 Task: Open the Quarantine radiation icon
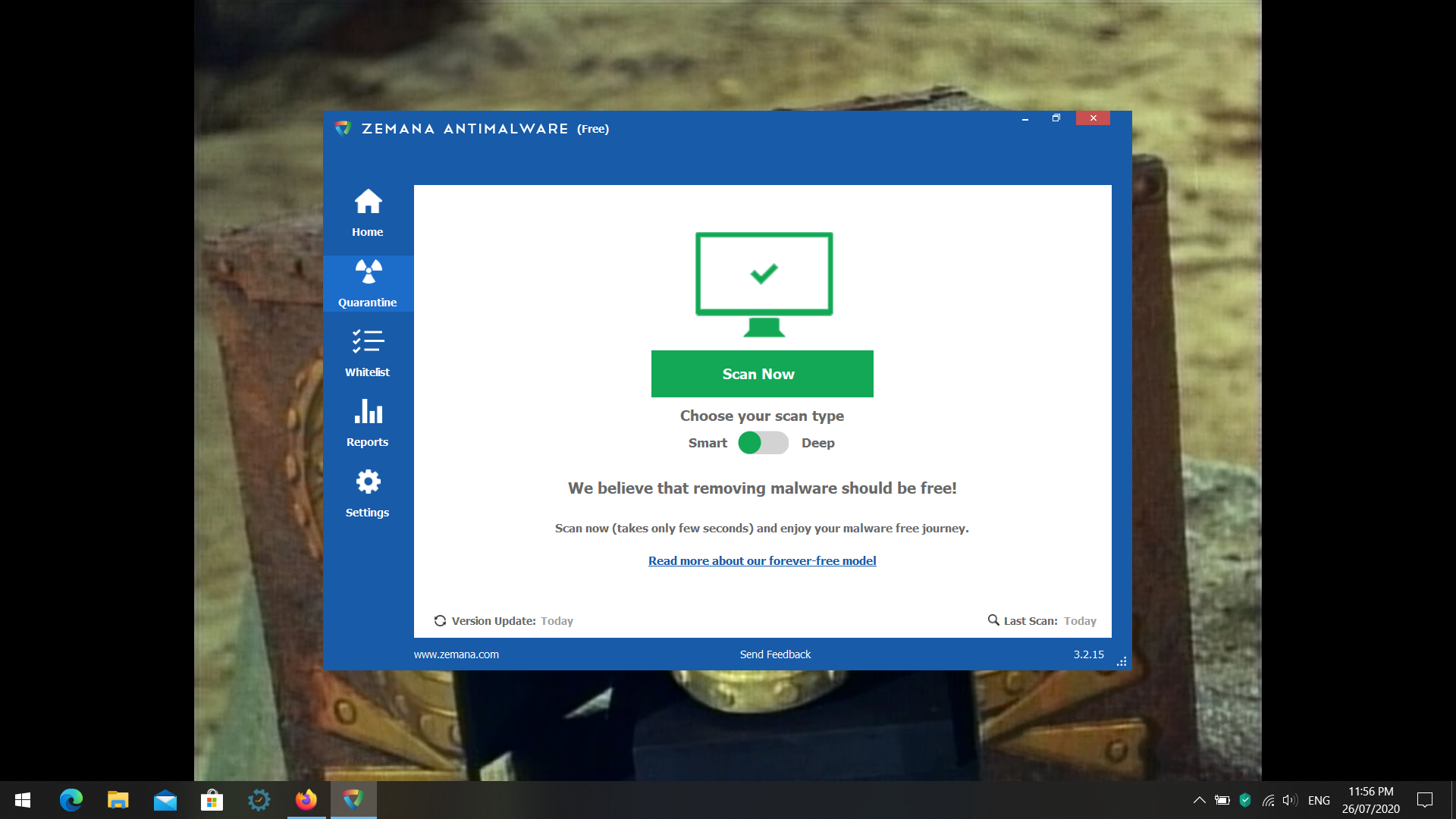(x=368, y=271)
